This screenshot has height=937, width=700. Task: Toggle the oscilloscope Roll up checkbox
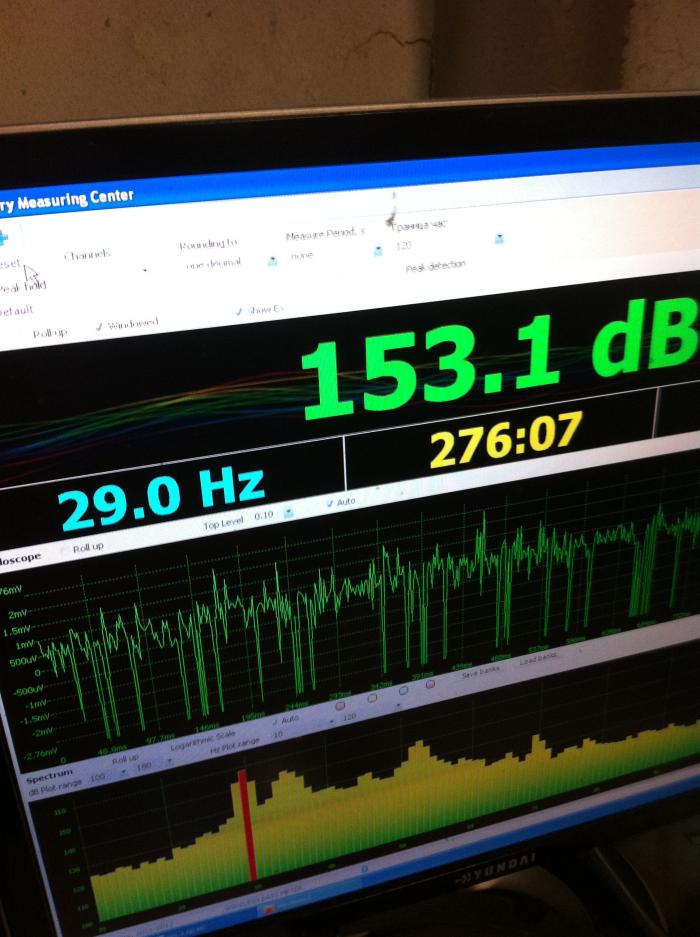point(65,550)
